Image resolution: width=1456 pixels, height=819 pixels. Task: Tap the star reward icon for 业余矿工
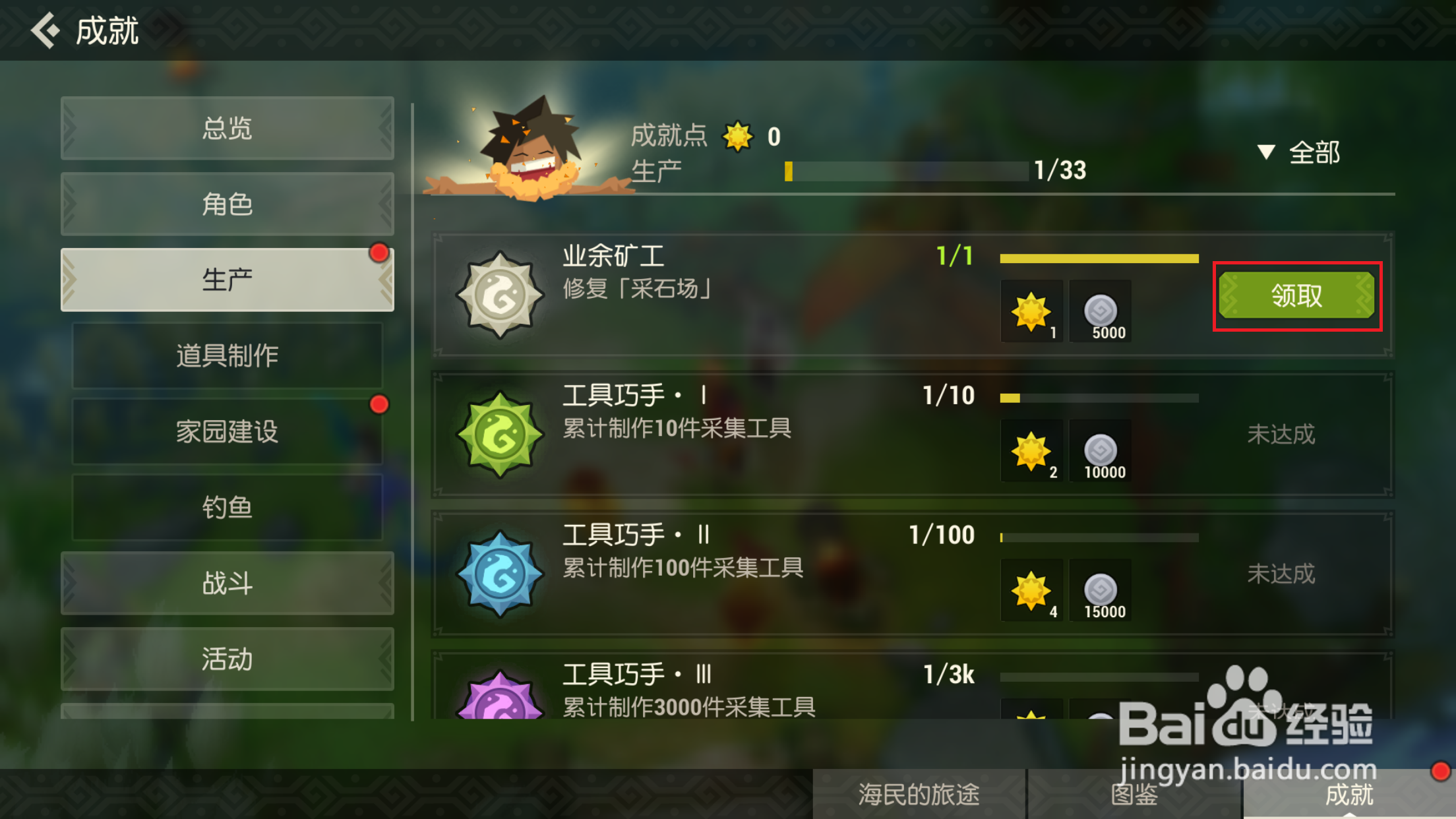point(1032,311)
